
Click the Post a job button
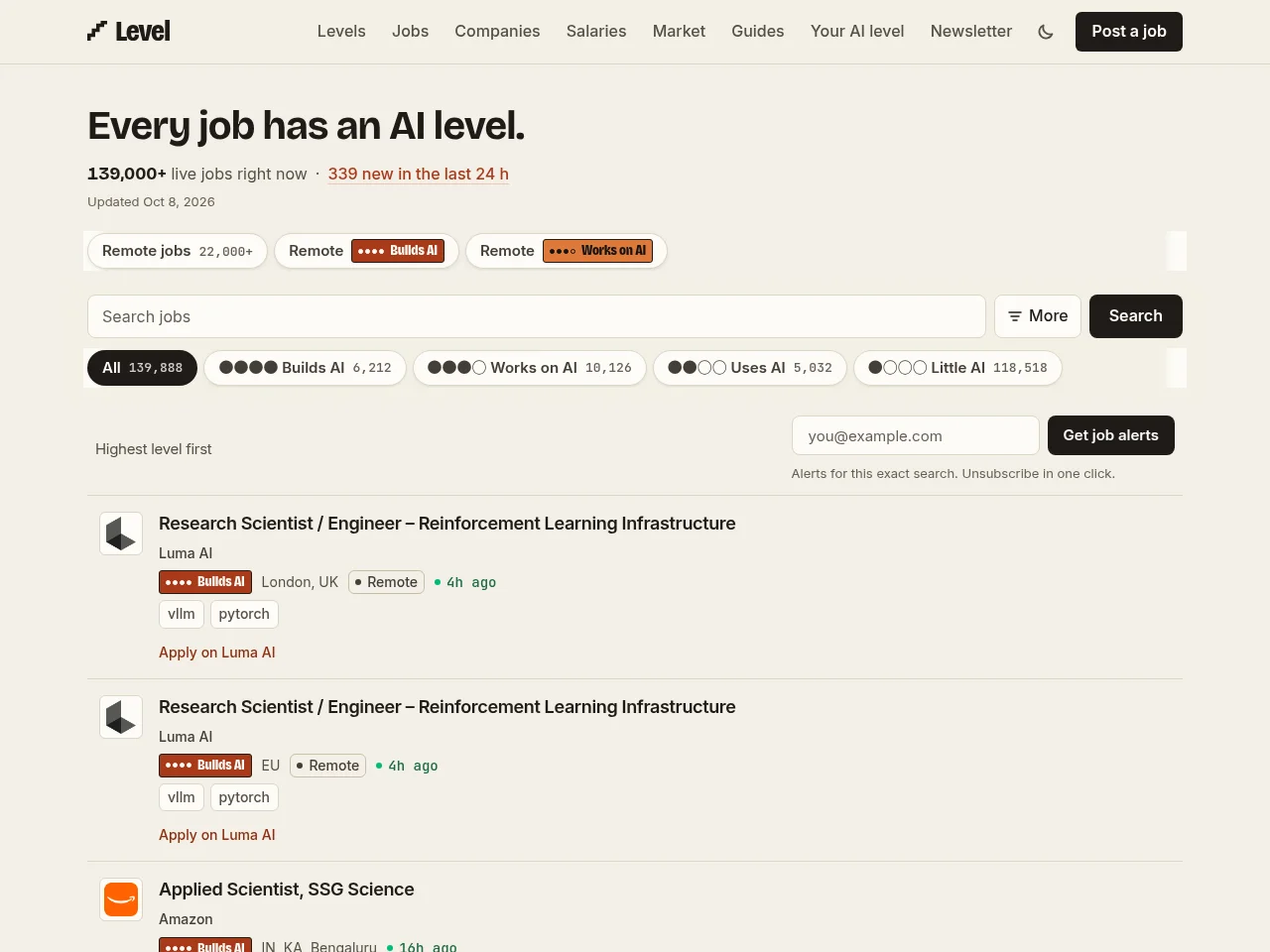(1129, 32)
